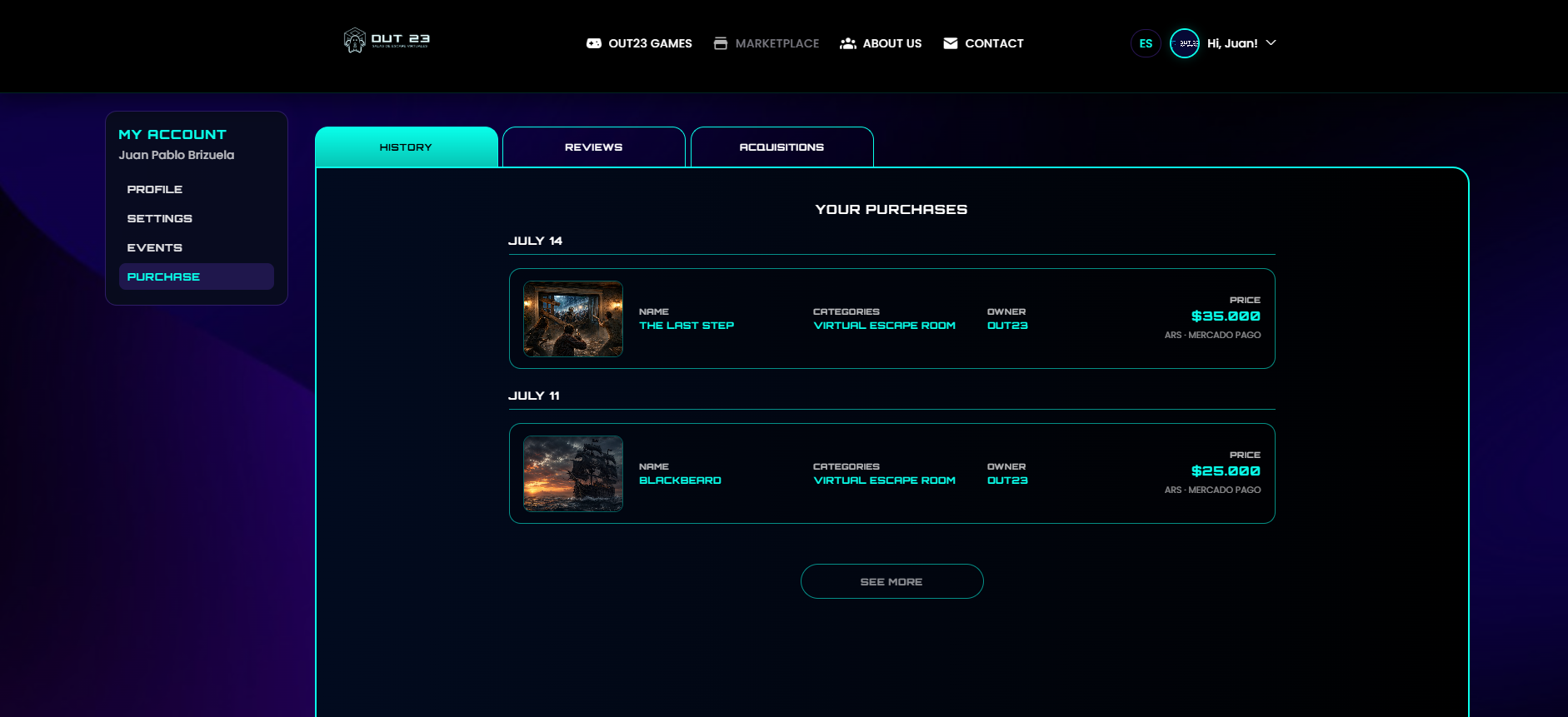Click the JULY 14 date heading

[535, 241]
